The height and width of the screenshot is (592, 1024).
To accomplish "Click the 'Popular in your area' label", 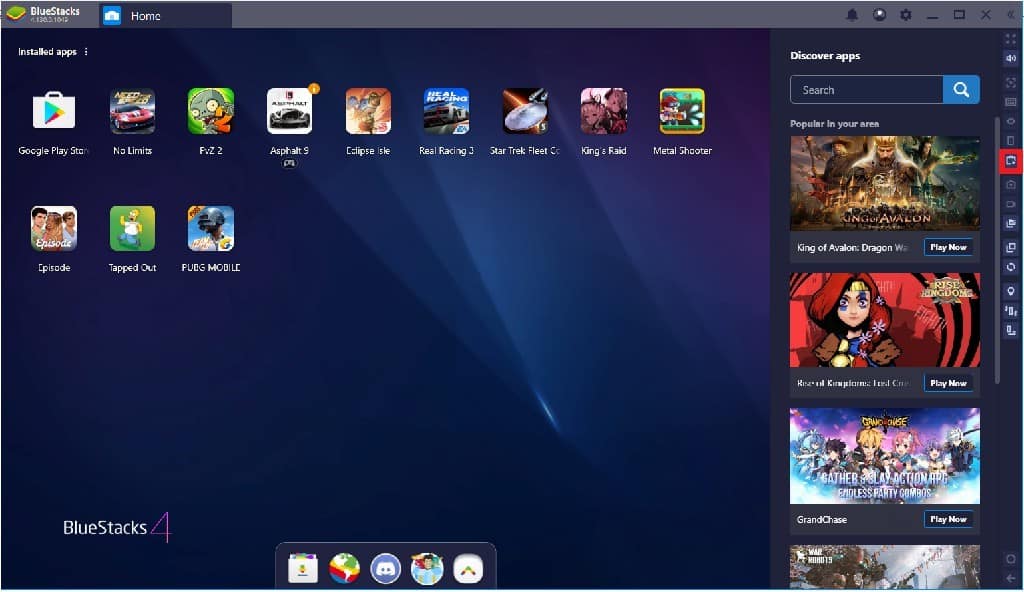I will click(834, 123).
